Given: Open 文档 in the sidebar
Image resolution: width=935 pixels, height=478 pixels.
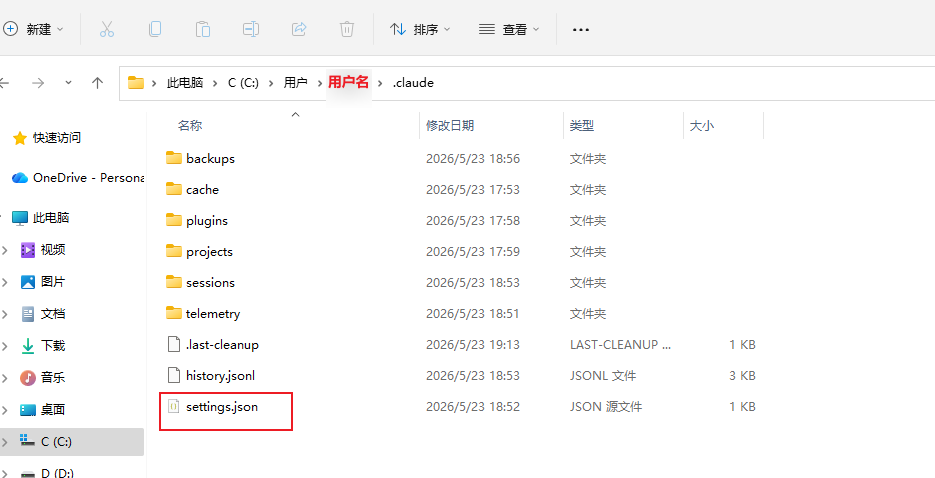Looking at the screenshot, I should [x=43, y=314].
